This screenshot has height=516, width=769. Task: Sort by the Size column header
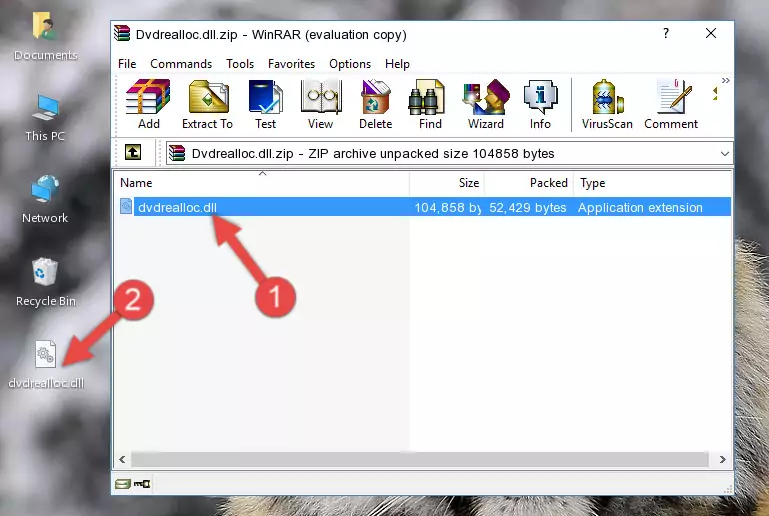pyautogui.click(x=447, y=183)
